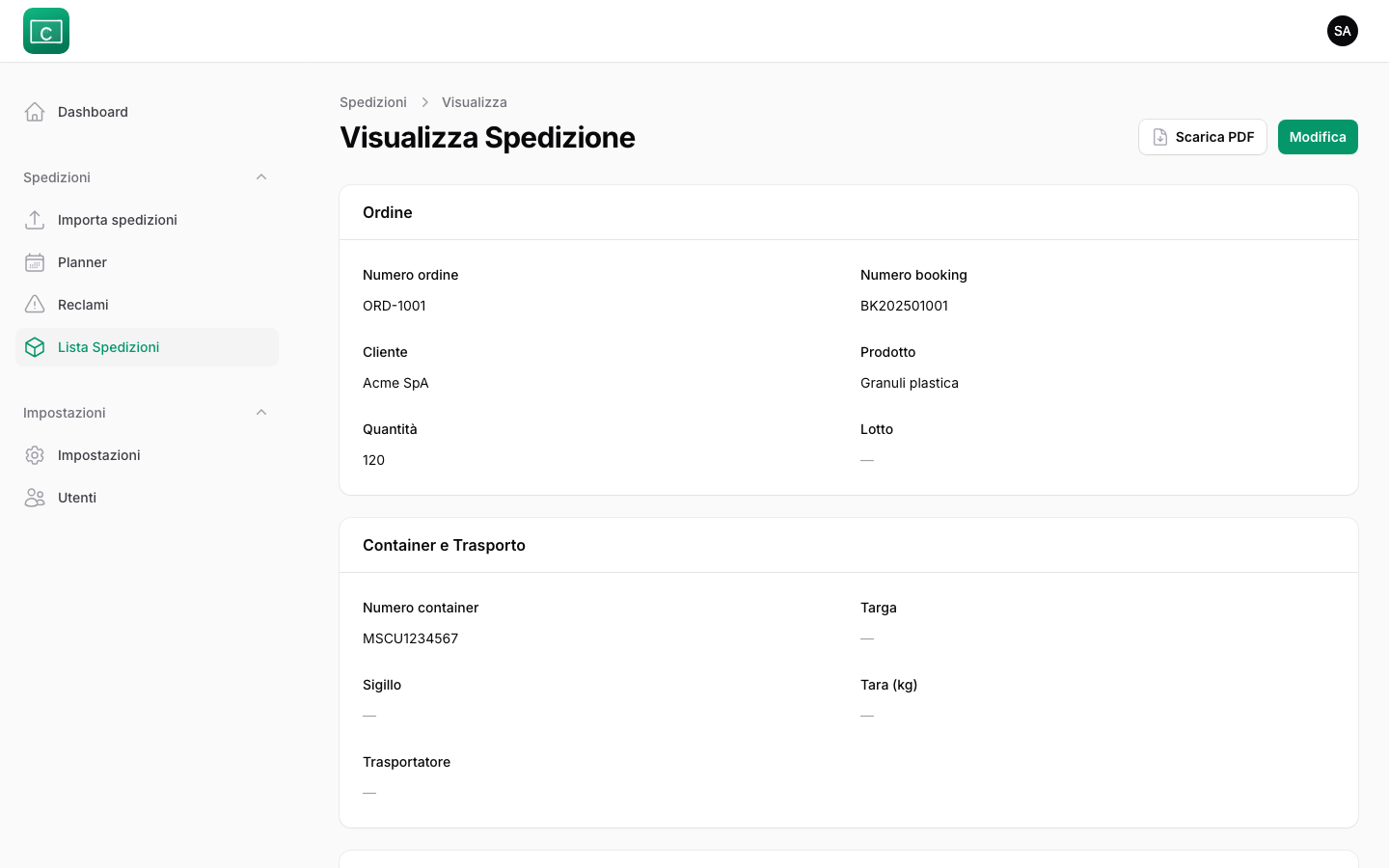The width and height of the screenshot is (1389, 868).
Task: Select Importa spedizioni menu item
Action: click(x=118, y=220)
